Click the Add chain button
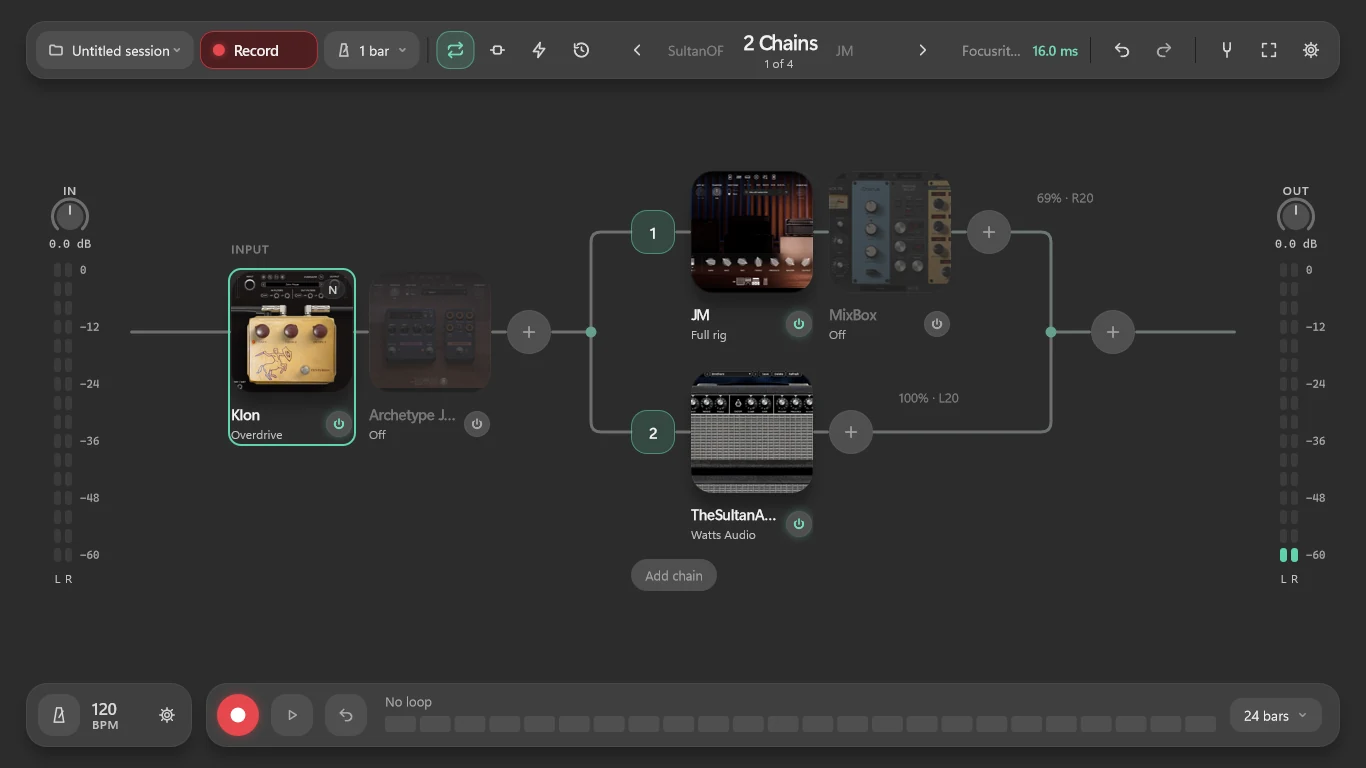 674,575
